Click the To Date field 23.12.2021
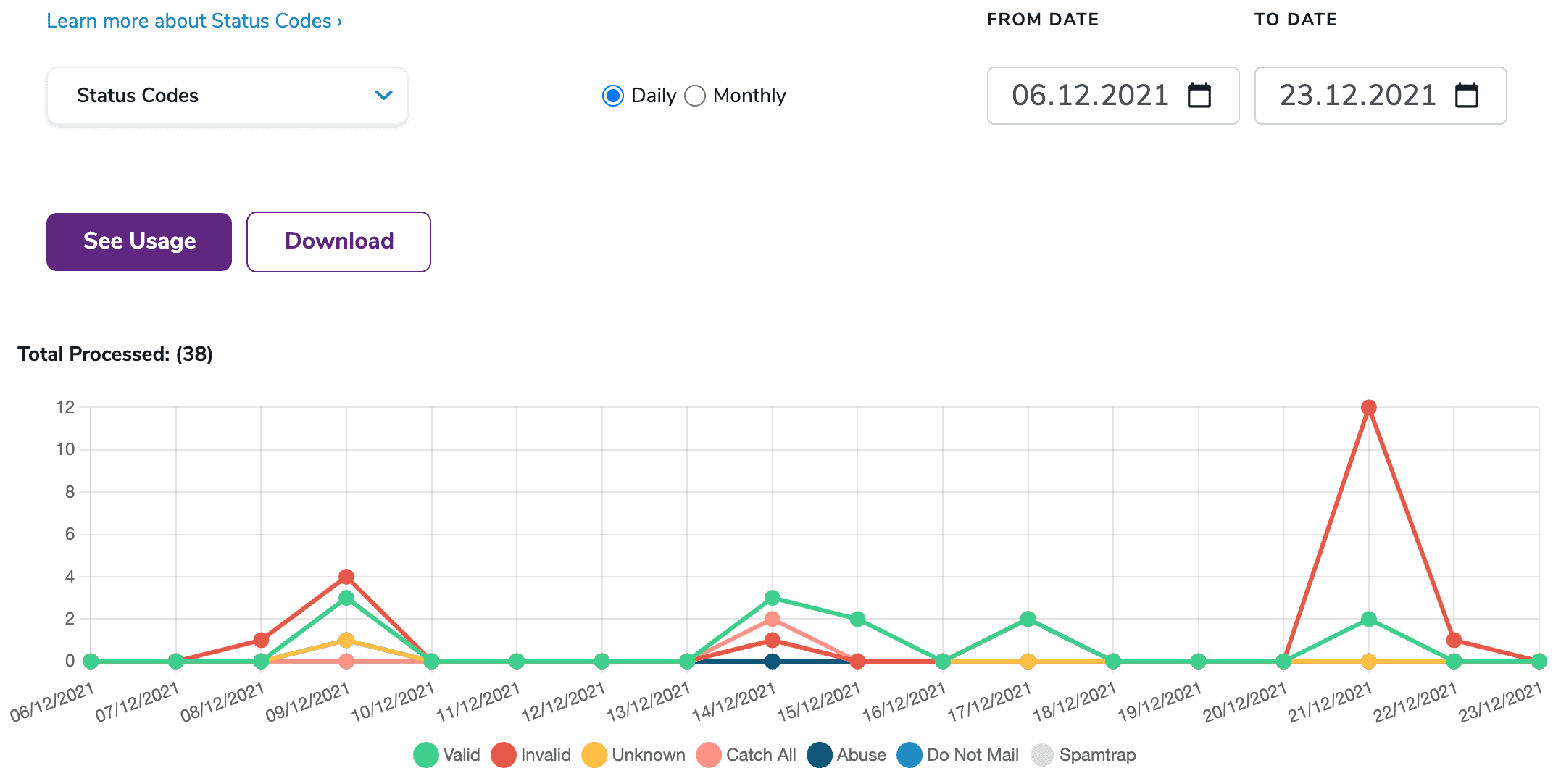Screen dimensions: 1561x784 point(1357,96)
